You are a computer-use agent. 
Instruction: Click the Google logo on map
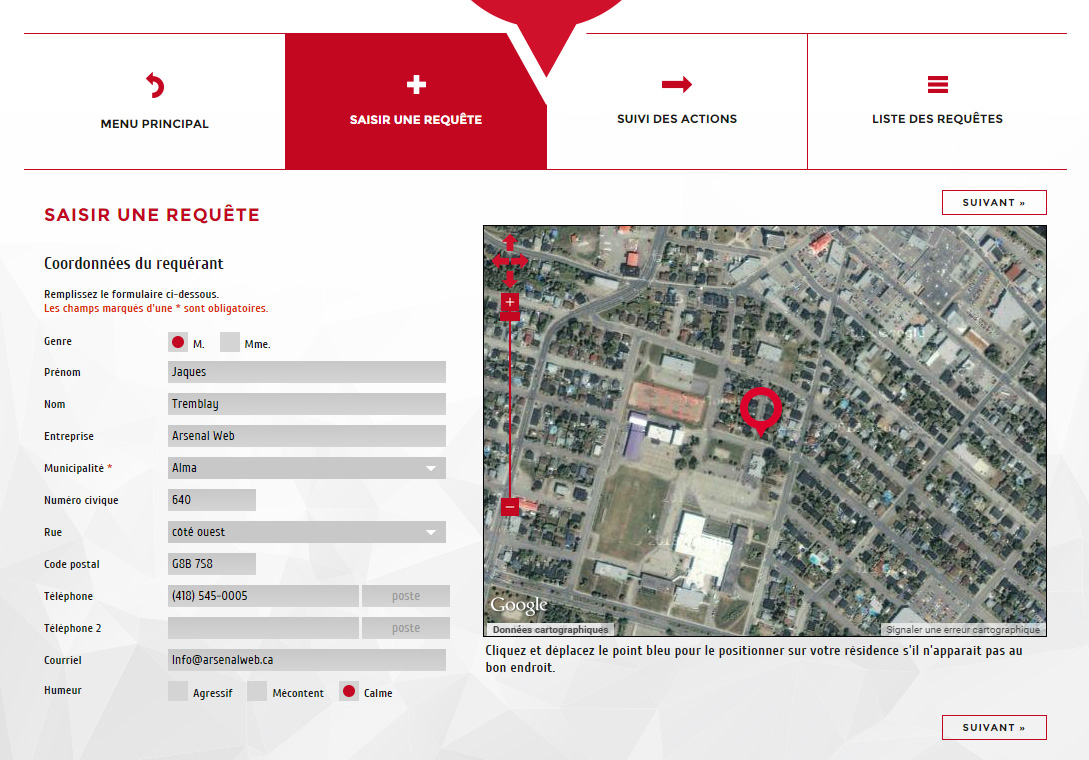pos(518,605)
